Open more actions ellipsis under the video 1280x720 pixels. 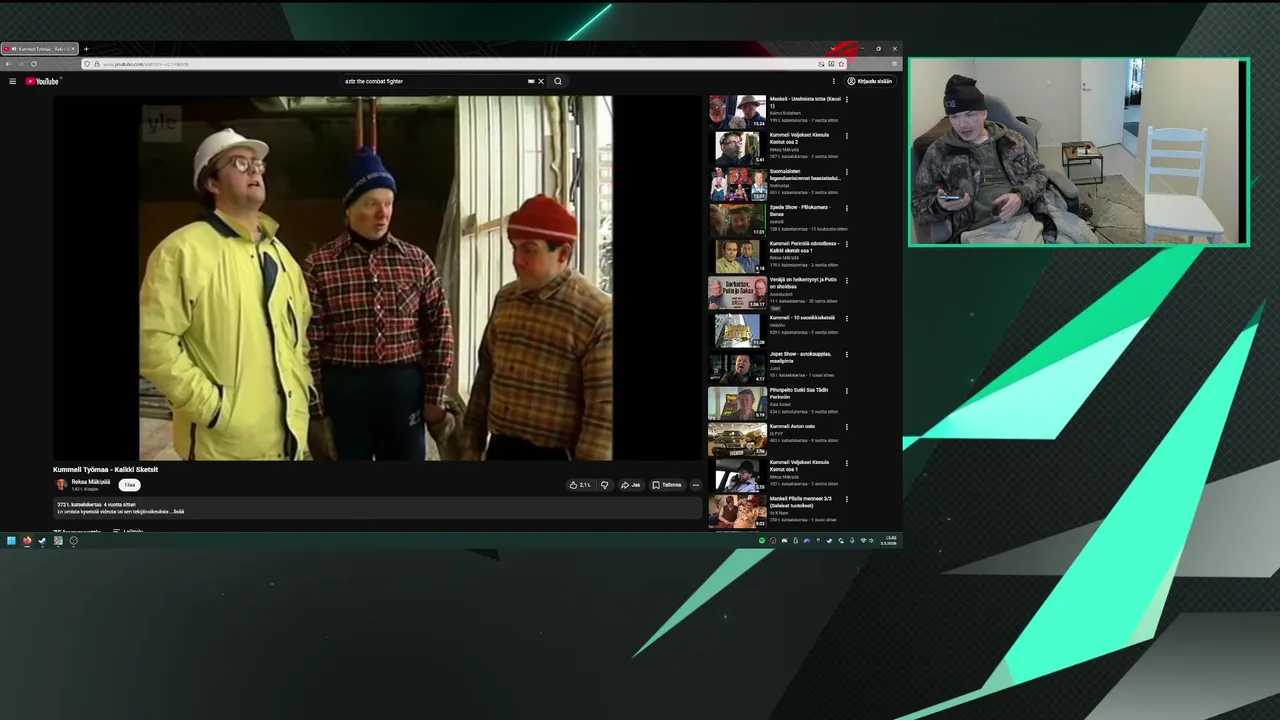tap(695, 485)
